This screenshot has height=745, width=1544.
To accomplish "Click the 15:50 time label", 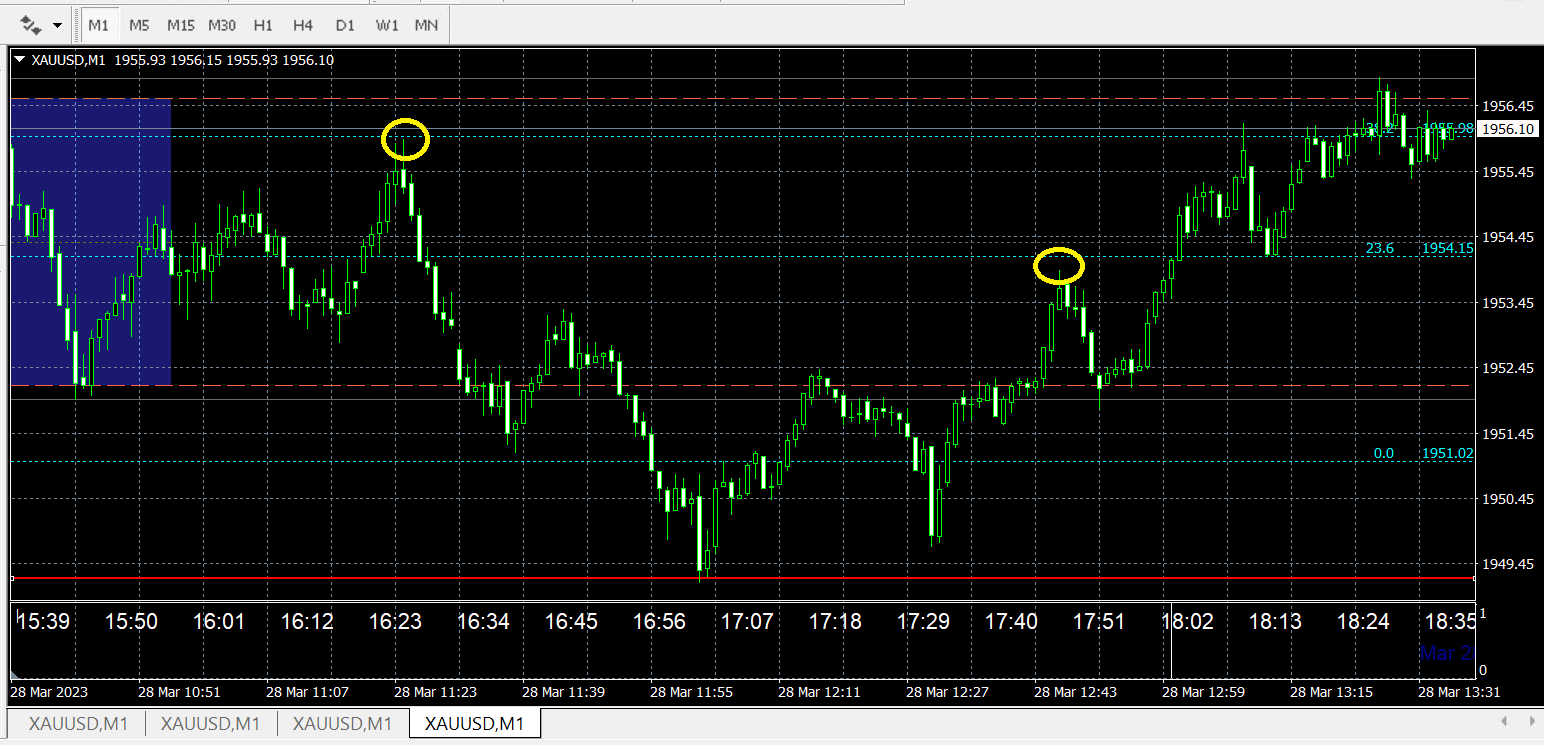I will 131,622.
